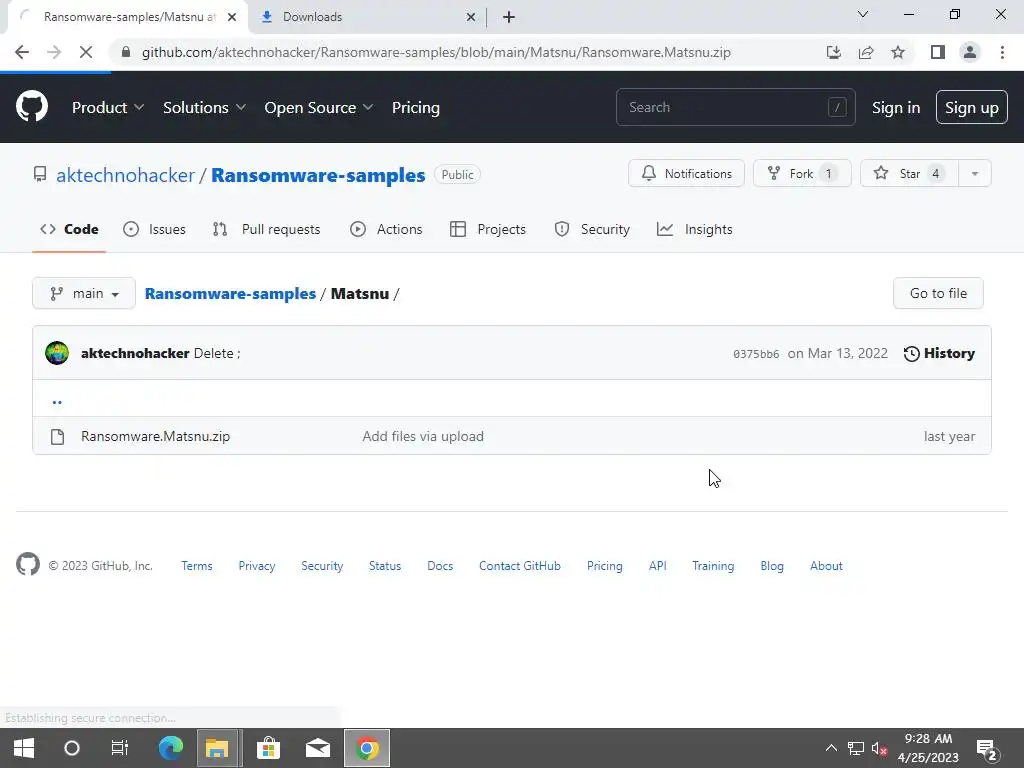Open the Pull requests tab
The width and height of the screenshot is (1024, 768).
[266, 229]
